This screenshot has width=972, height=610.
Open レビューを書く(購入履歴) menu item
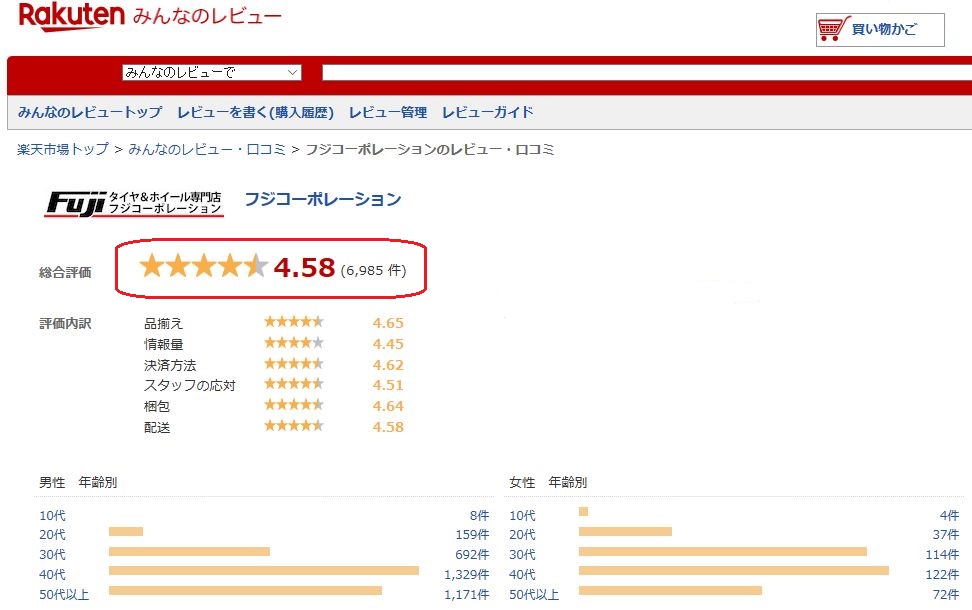(255, 112)
